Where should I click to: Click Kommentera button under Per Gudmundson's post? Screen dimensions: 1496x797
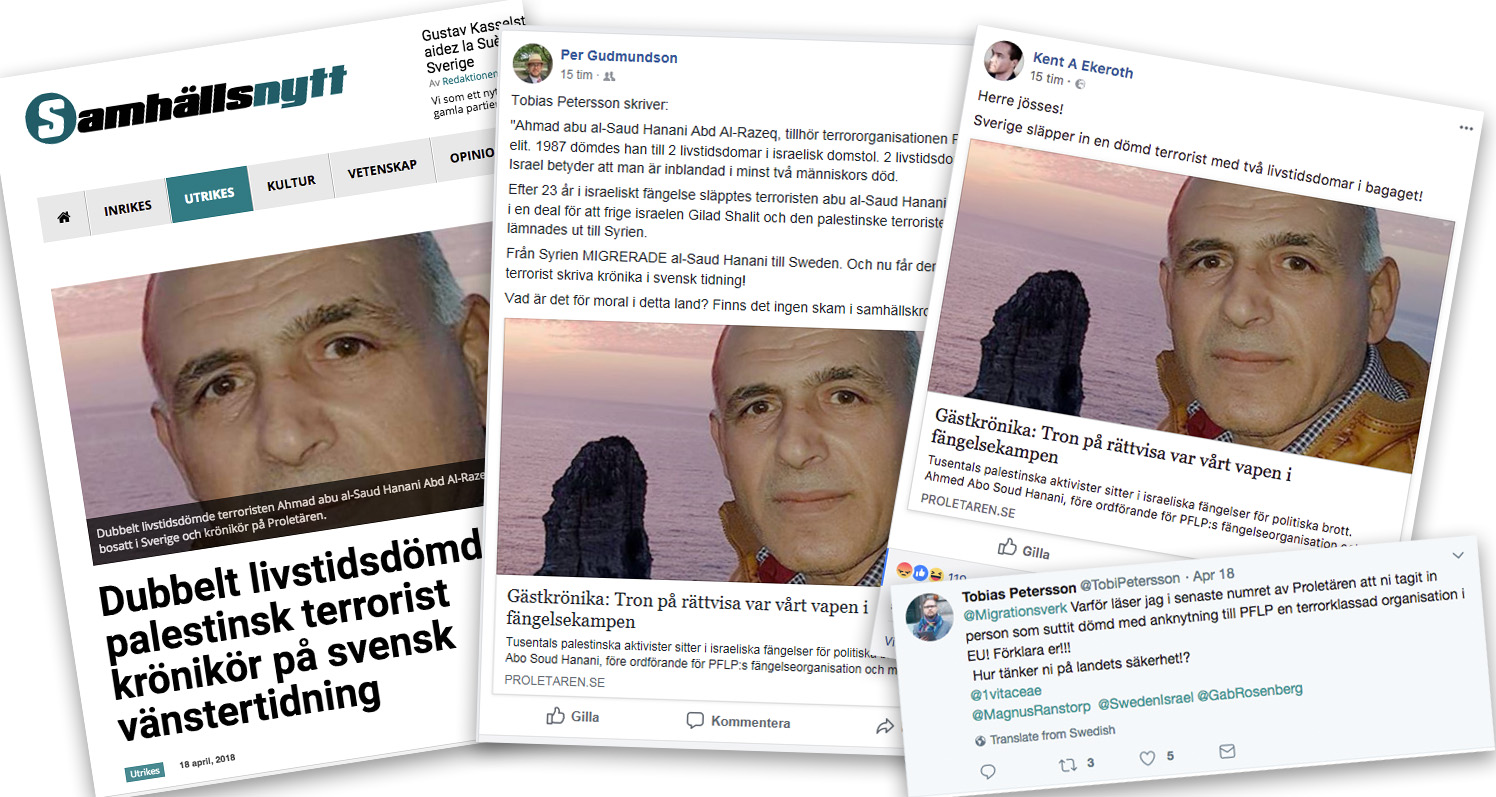738,721
